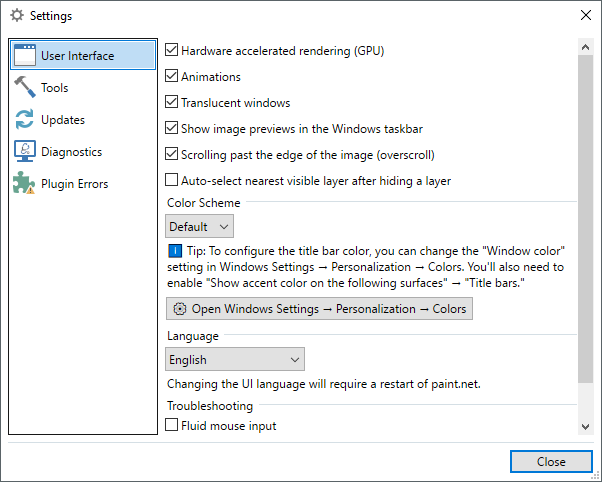Disable Hardware accelerated rendering (GPU) checkbox
The image size is (602, 482).
[x=171, y=50]
